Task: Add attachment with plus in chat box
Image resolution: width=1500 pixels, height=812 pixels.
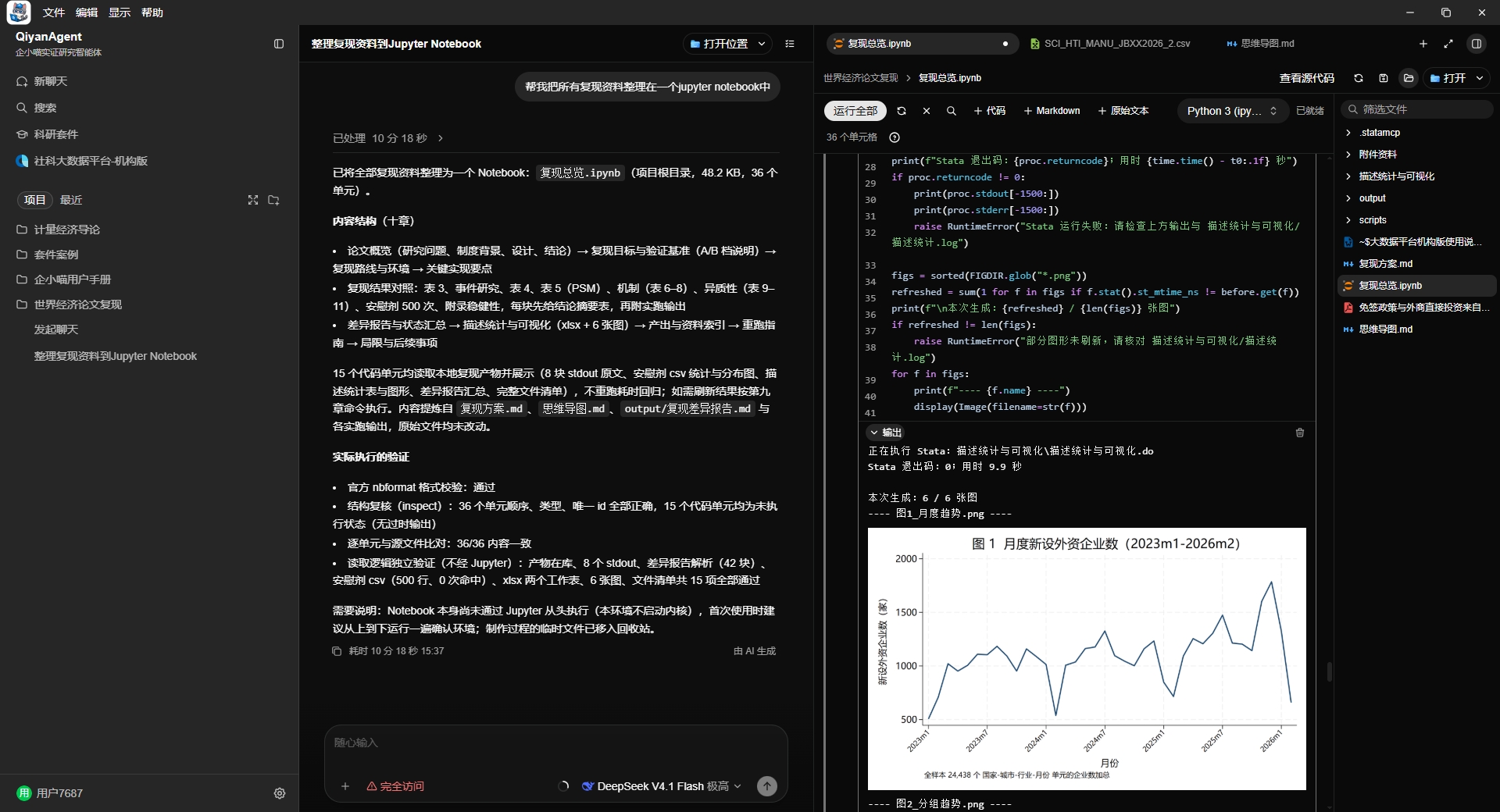Action: (x=345, y=786)
